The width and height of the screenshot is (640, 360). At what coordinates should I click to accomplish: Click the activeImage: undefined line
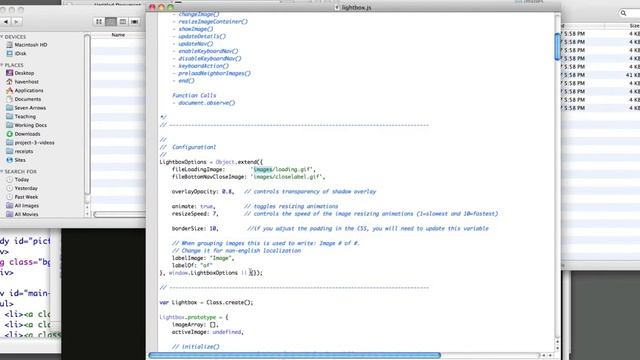[x=207, y=332]
